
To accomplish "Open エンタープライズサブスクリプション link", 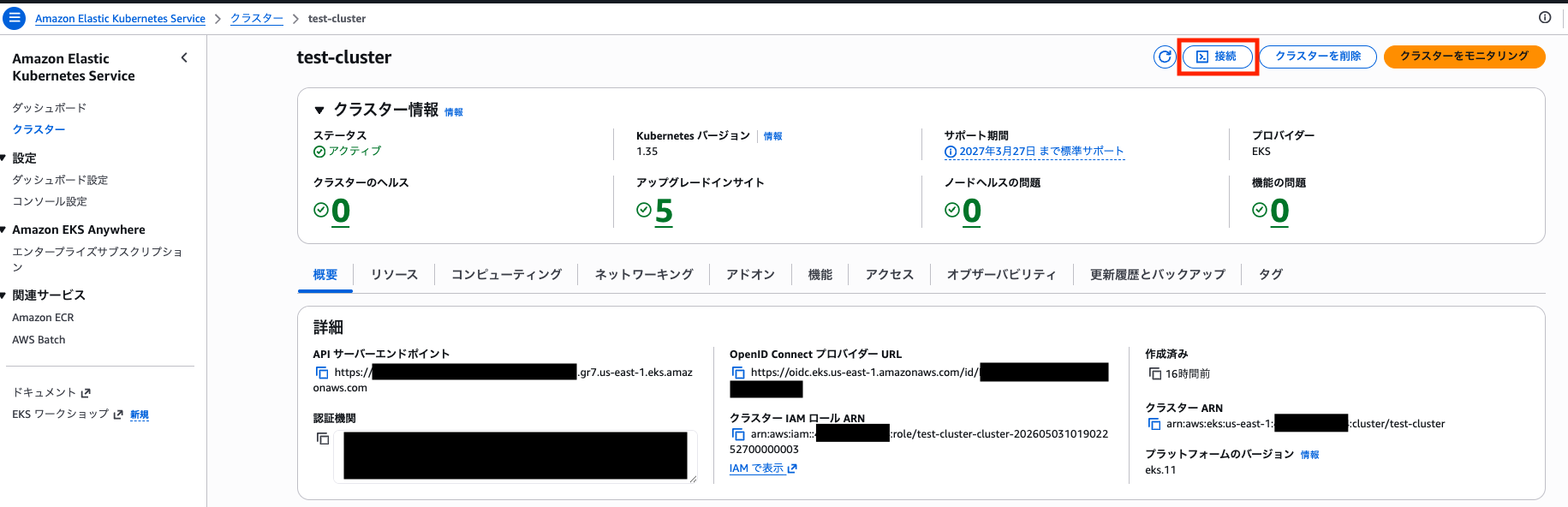I will pyautogui.click(x=97, y=259).
